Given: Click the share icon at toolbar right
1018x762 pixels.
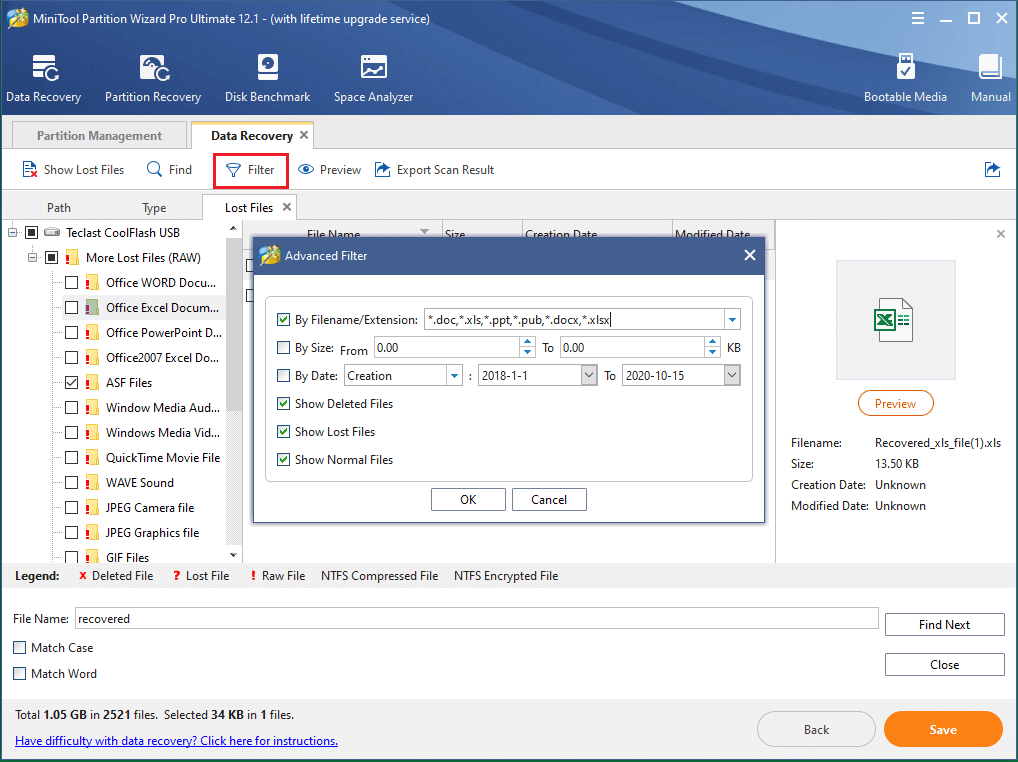Looking at the screenshot, I should pyautogui.click(x=992, y=170).
